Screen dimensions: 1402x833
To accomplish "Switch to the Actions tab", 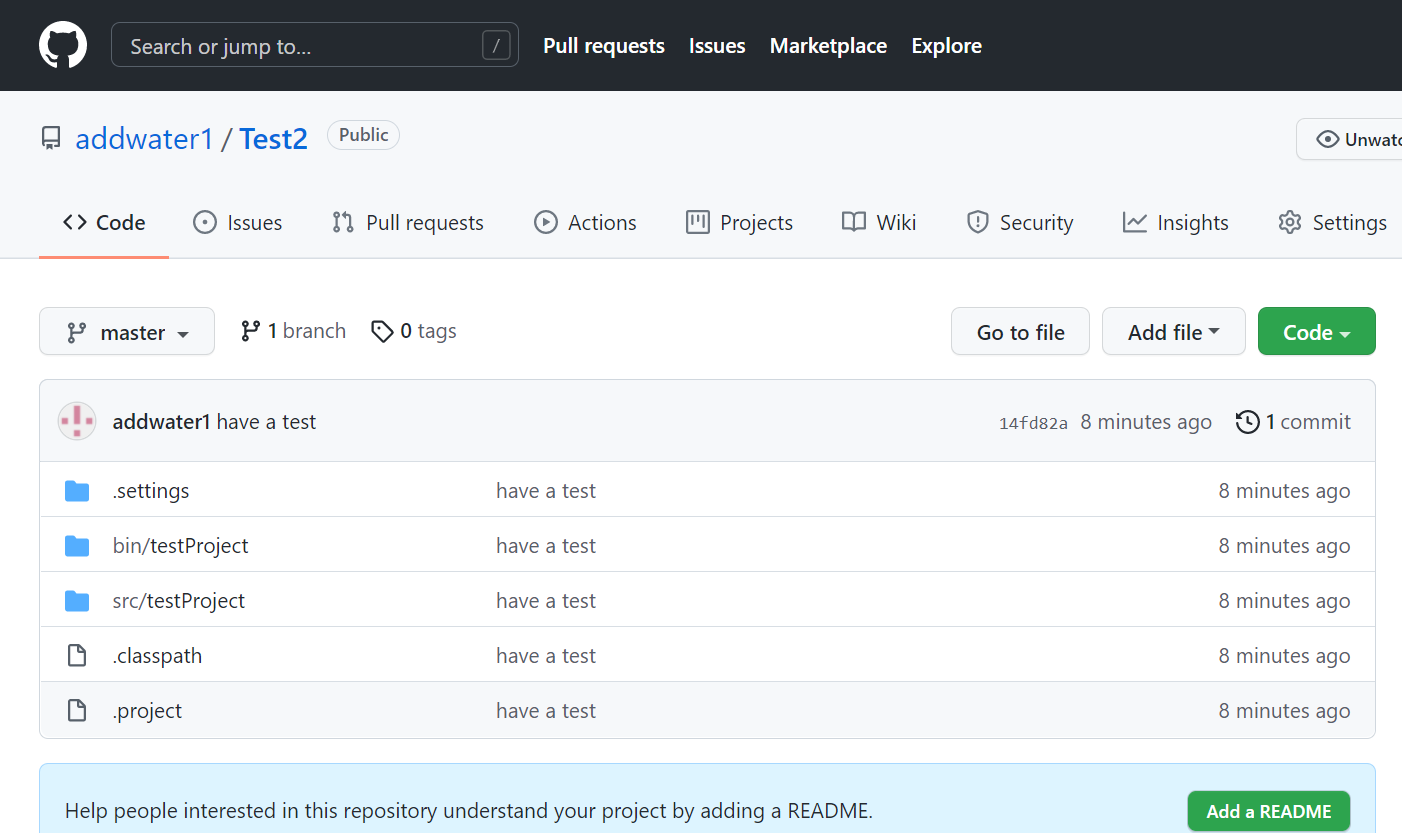I will click(585, 223).
